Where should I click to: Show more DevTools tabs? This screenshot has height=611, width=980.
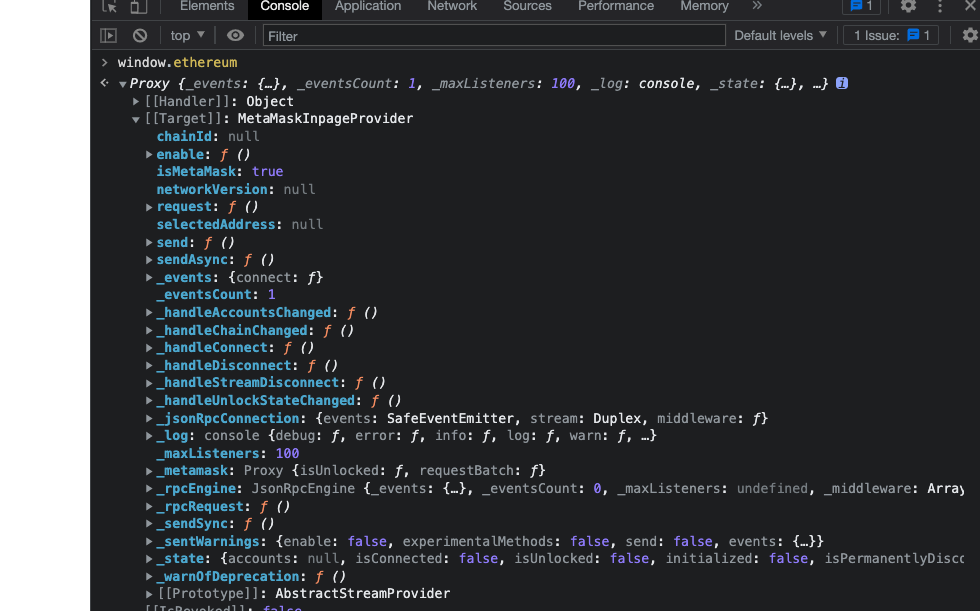point(757,7)
